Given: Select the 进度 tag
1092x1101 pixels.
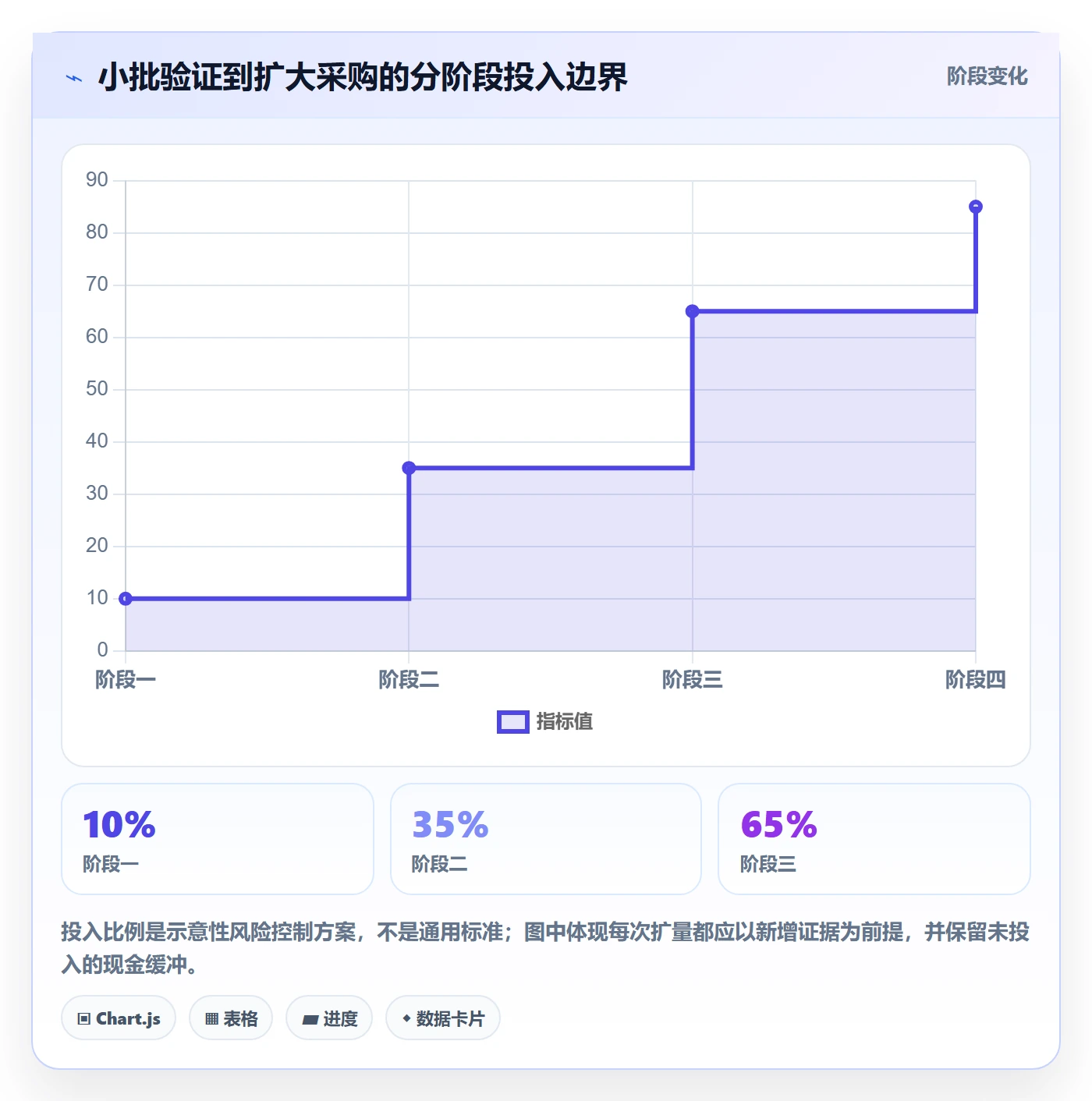Looking at the screenshot, I should [329, 1018].
